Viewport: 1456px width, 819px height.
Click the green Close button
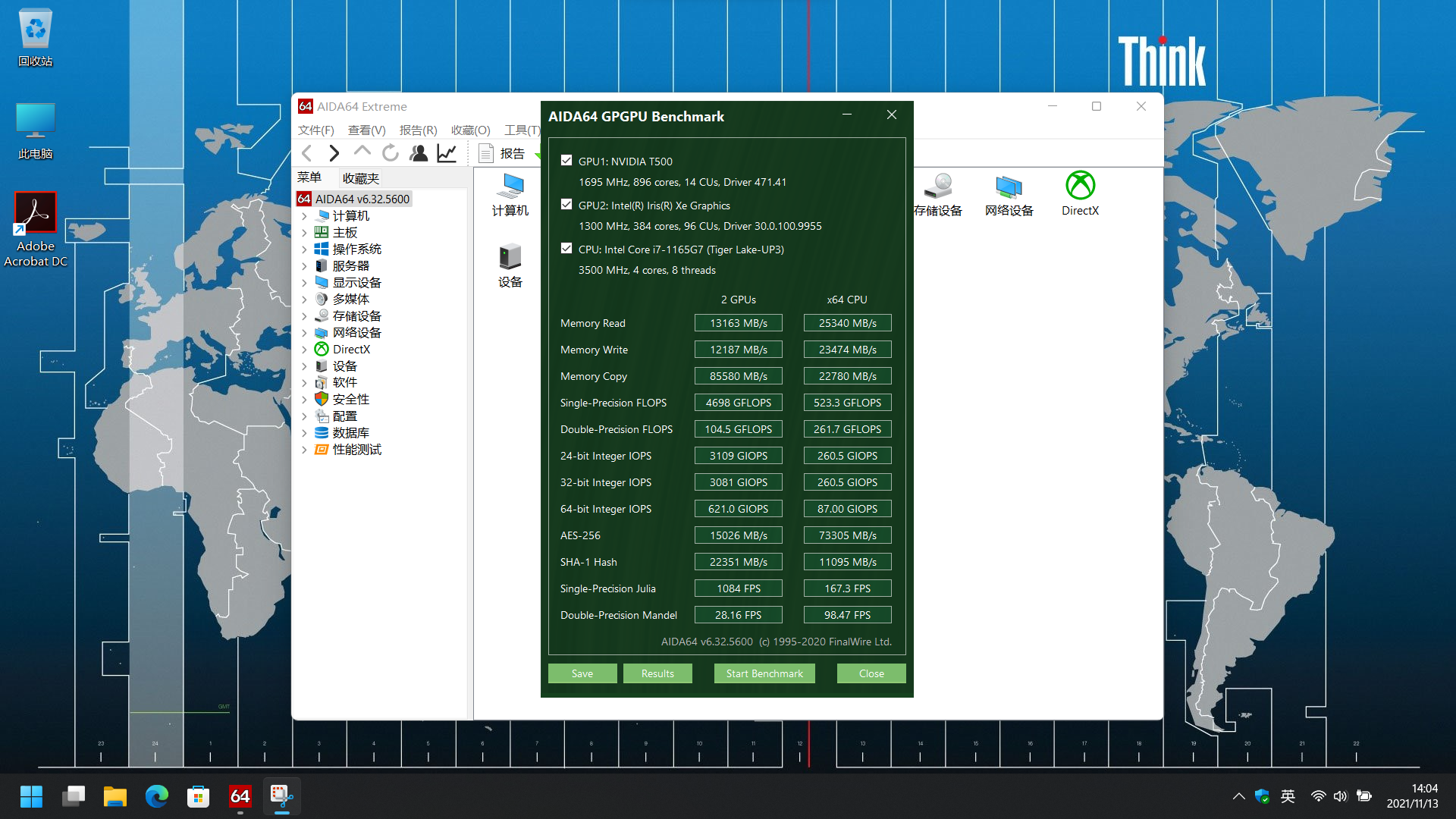871,673
